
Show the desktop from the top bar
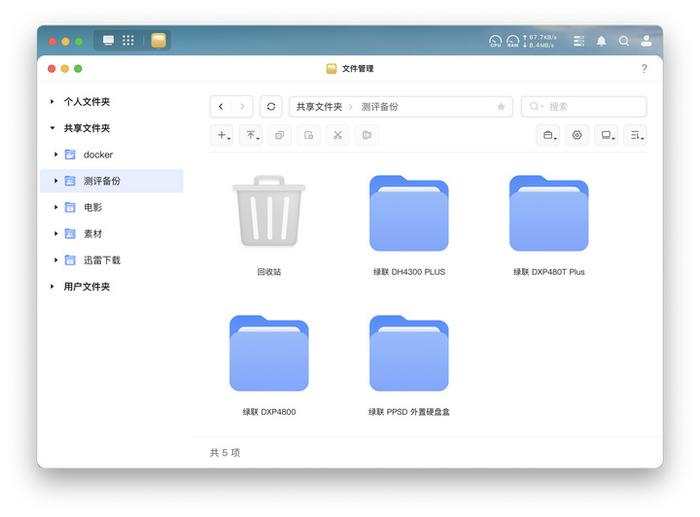tap(108, 41)
